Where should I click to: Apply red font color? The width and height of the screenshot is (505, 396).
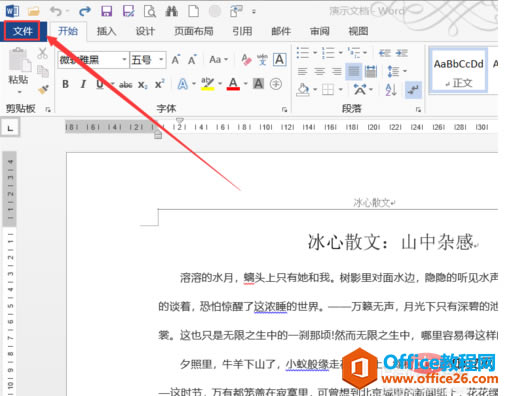coord(233,84)
